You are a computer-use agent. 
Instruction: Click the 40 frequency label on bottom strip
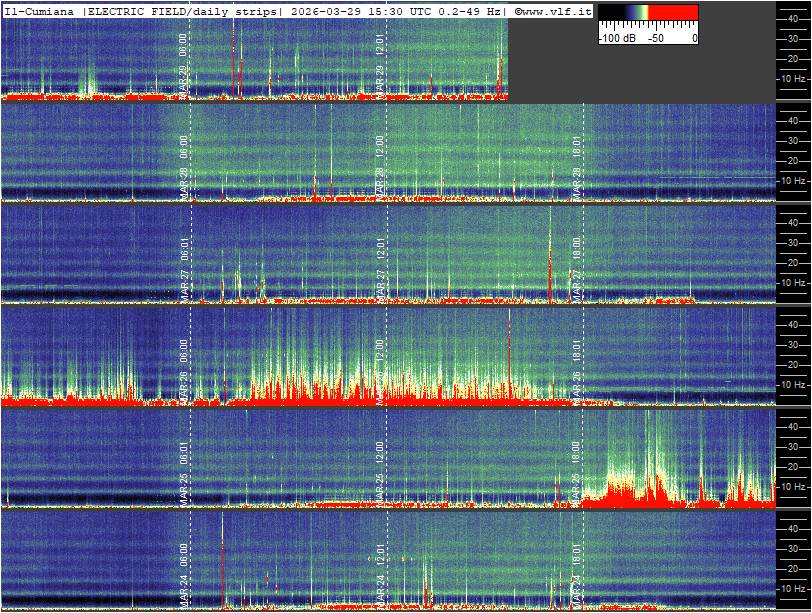pyautogui.click(x=790, y=528)
